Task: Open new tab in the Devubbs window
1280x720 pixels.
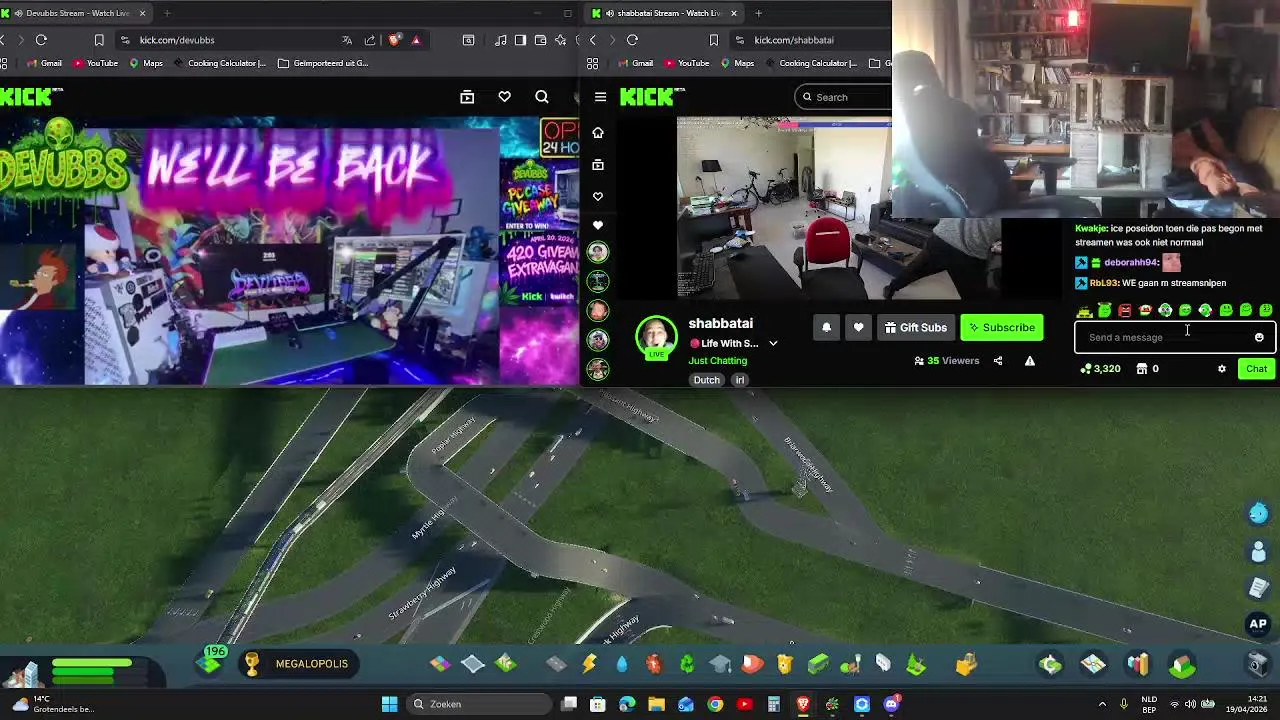Action: pos(167,13)
